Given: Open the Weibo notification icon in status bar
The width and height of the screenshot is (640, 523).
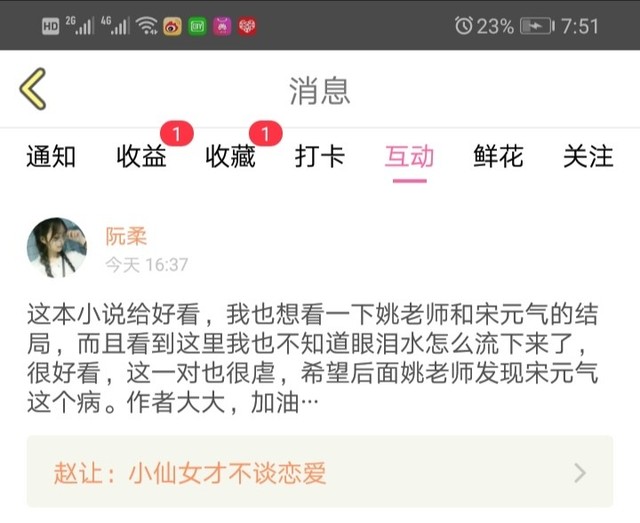Looking at the screenshot, I should (x=172, y=27).
